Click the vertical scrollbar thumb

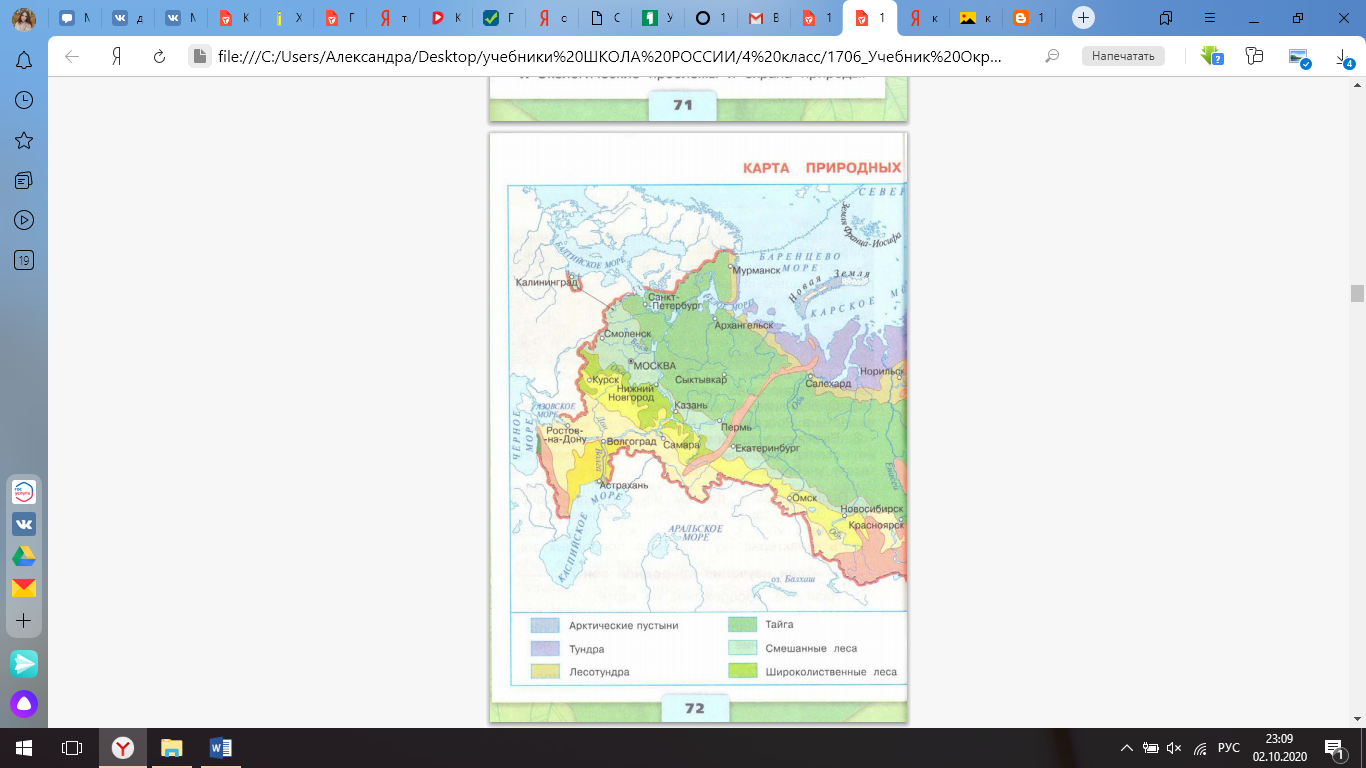1357,293
